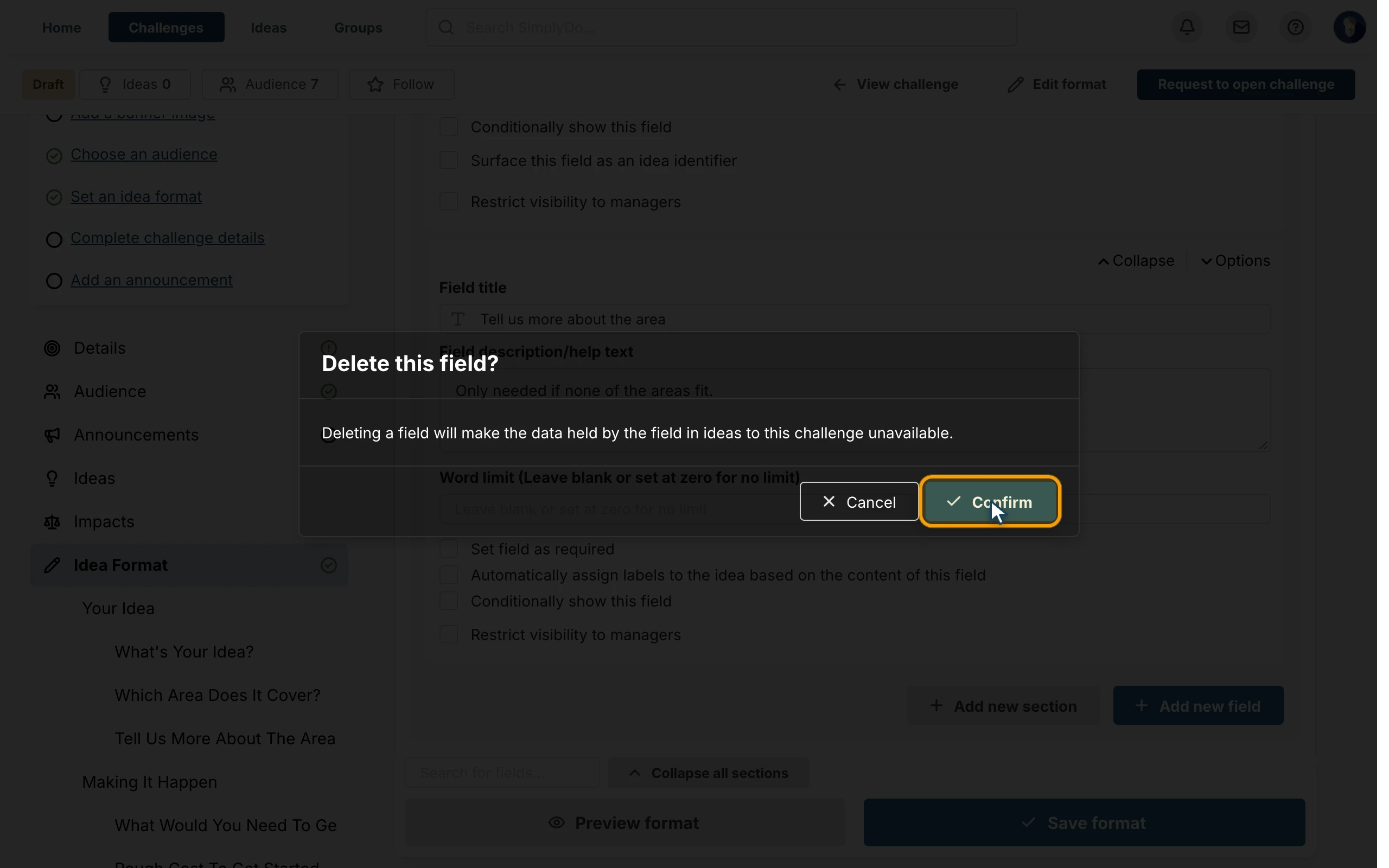Image resolution: width=1389 pixels, height=868 pixels.
Task: Tick 'Set field as required' checkbox
Action: coord(449,549)
